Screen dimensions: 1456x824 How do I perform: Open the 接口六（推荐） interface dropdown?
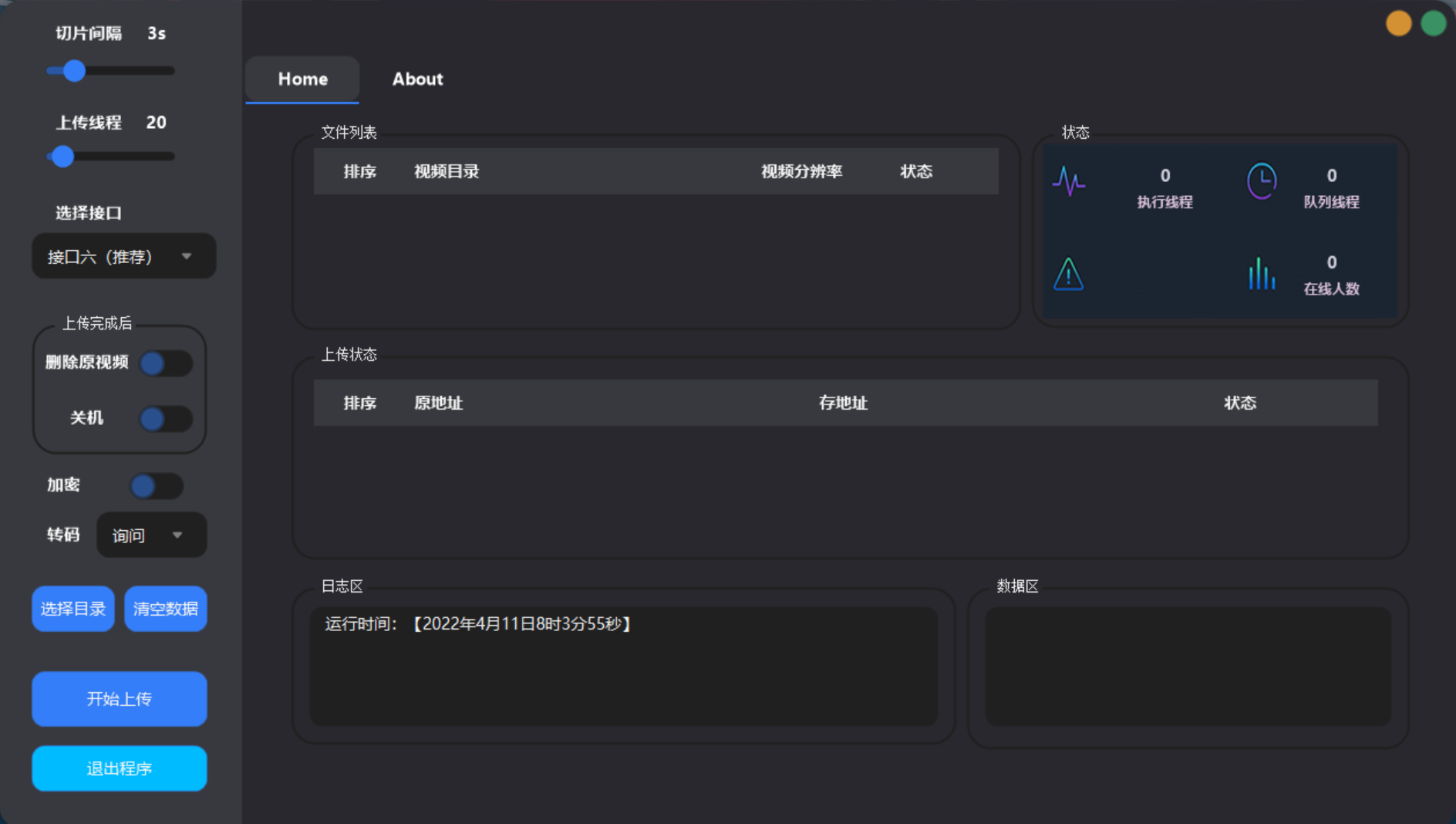(x=123, y=256)
